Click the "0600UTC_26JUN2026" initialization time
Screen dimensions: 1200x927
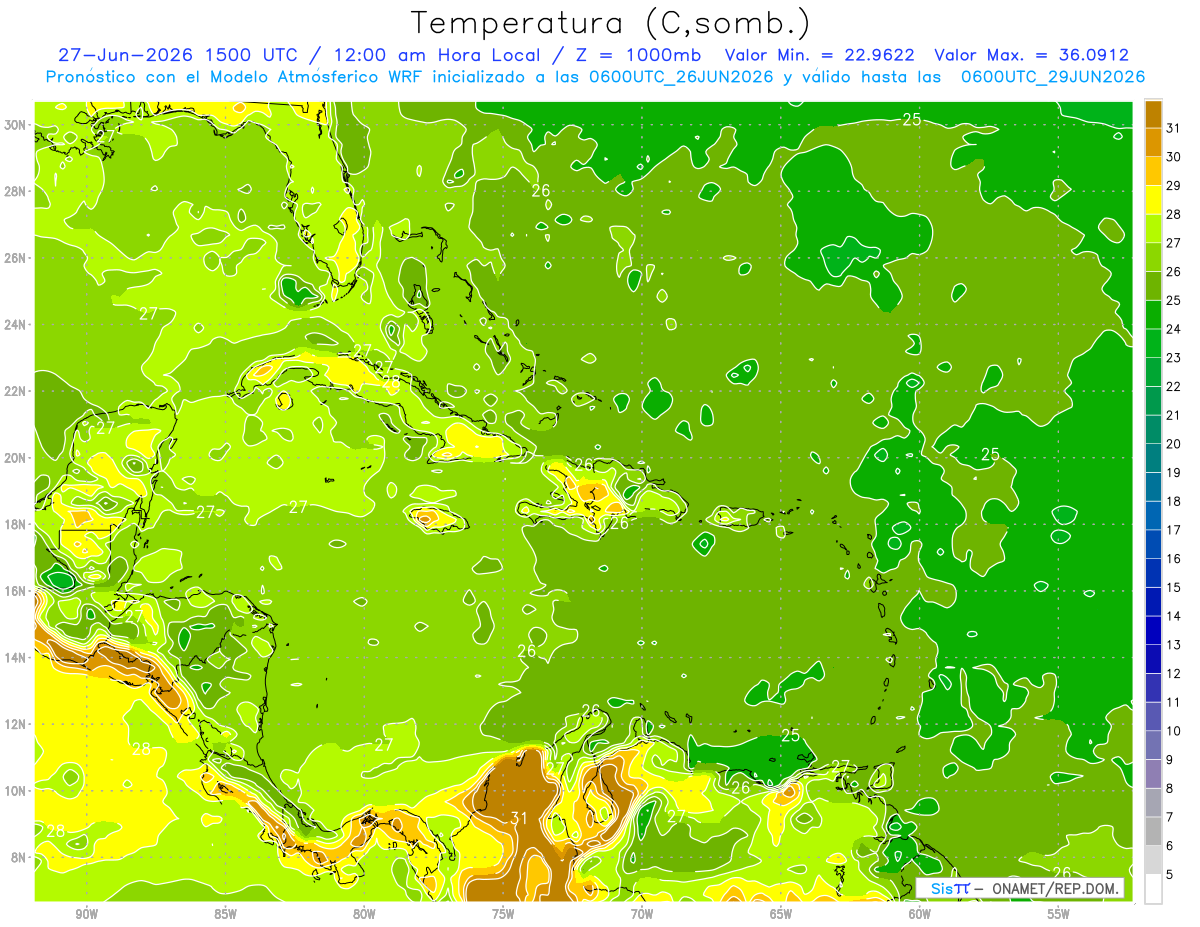pos(682,77)
